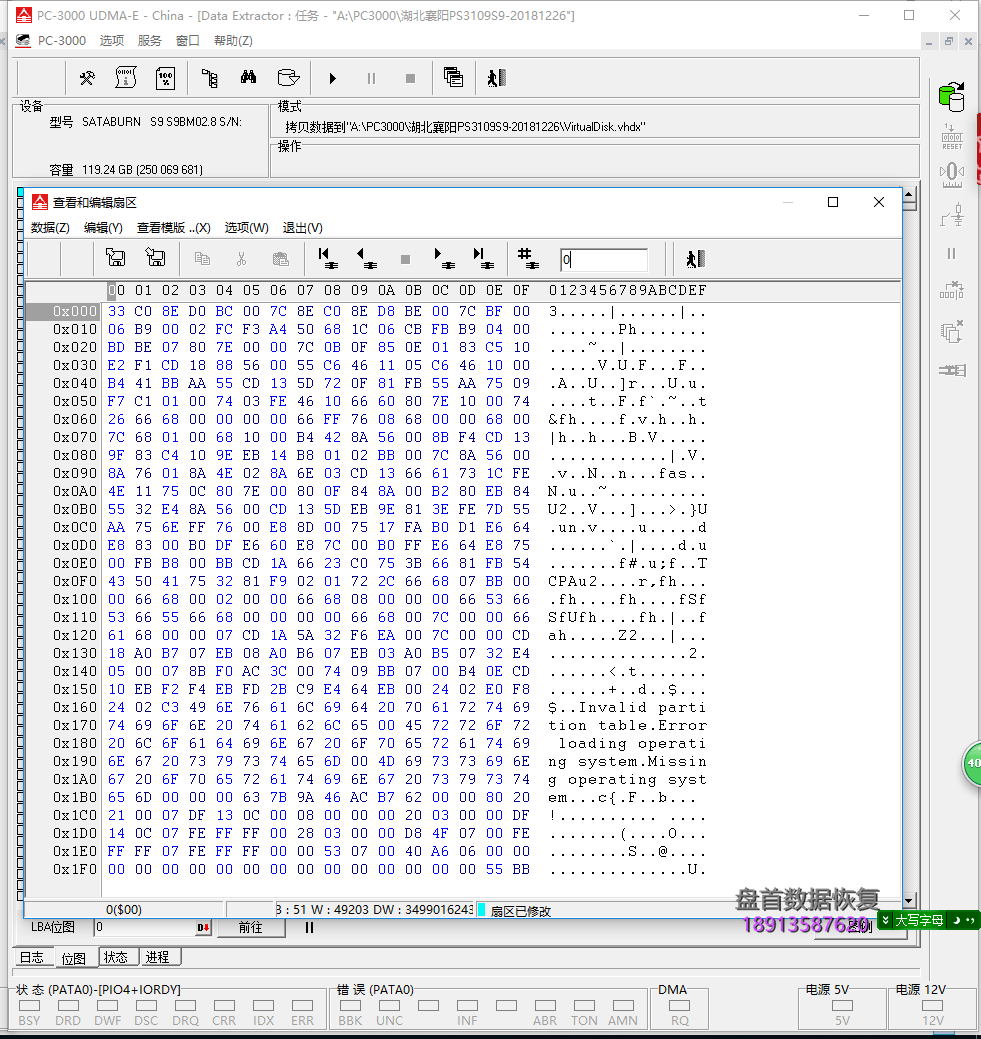Open the 选项 menu in main menu bar
This screenshot has height=1039, width=981.
point(111,40)
